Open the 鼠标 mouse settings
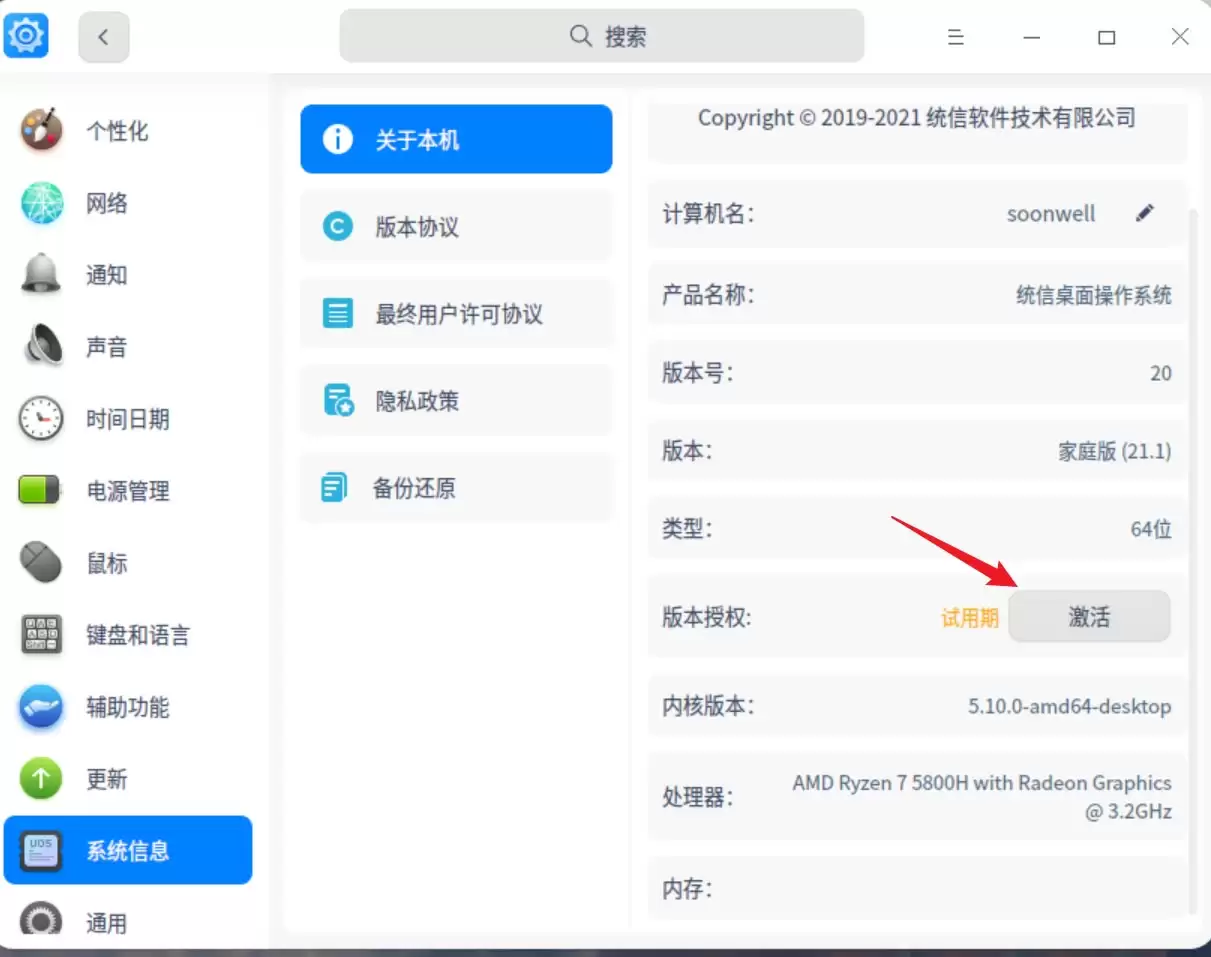Viewport: 1211px width, 957px height. (x=107, y=563)
